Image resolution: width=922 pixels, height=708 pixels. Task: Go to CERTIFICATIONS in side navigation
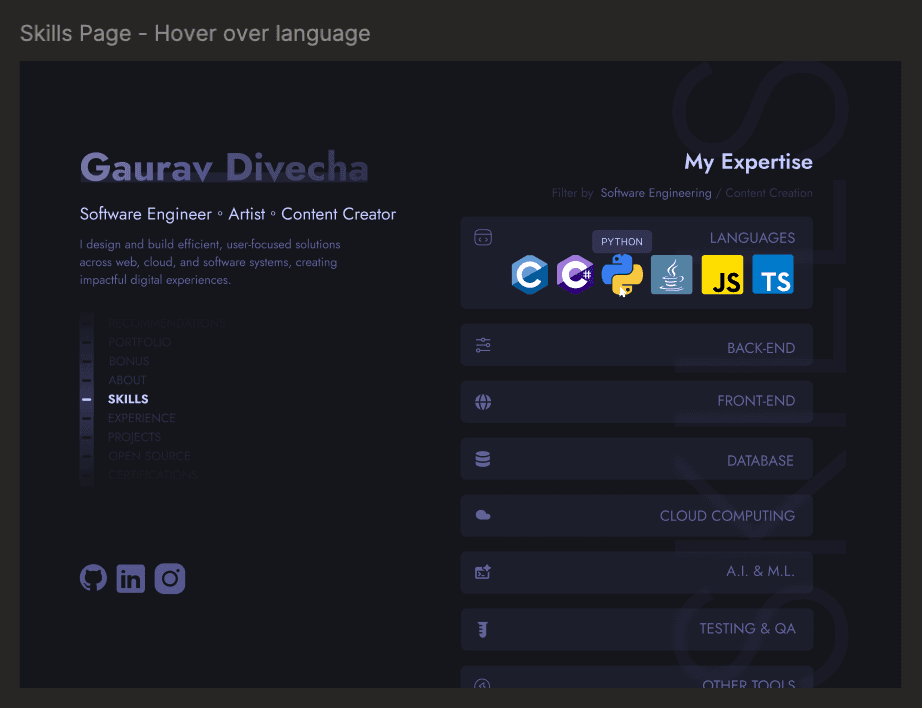(x=153, y=475)
